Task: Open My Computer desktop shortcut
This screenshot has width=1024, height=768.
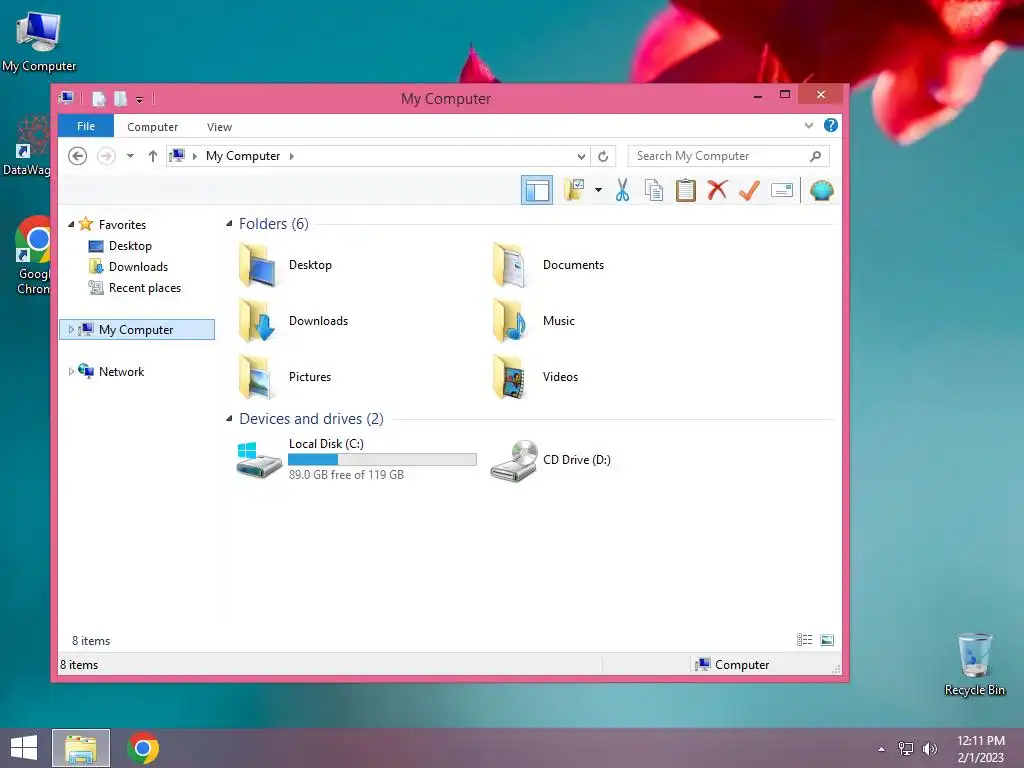Action: coord(39,41)
